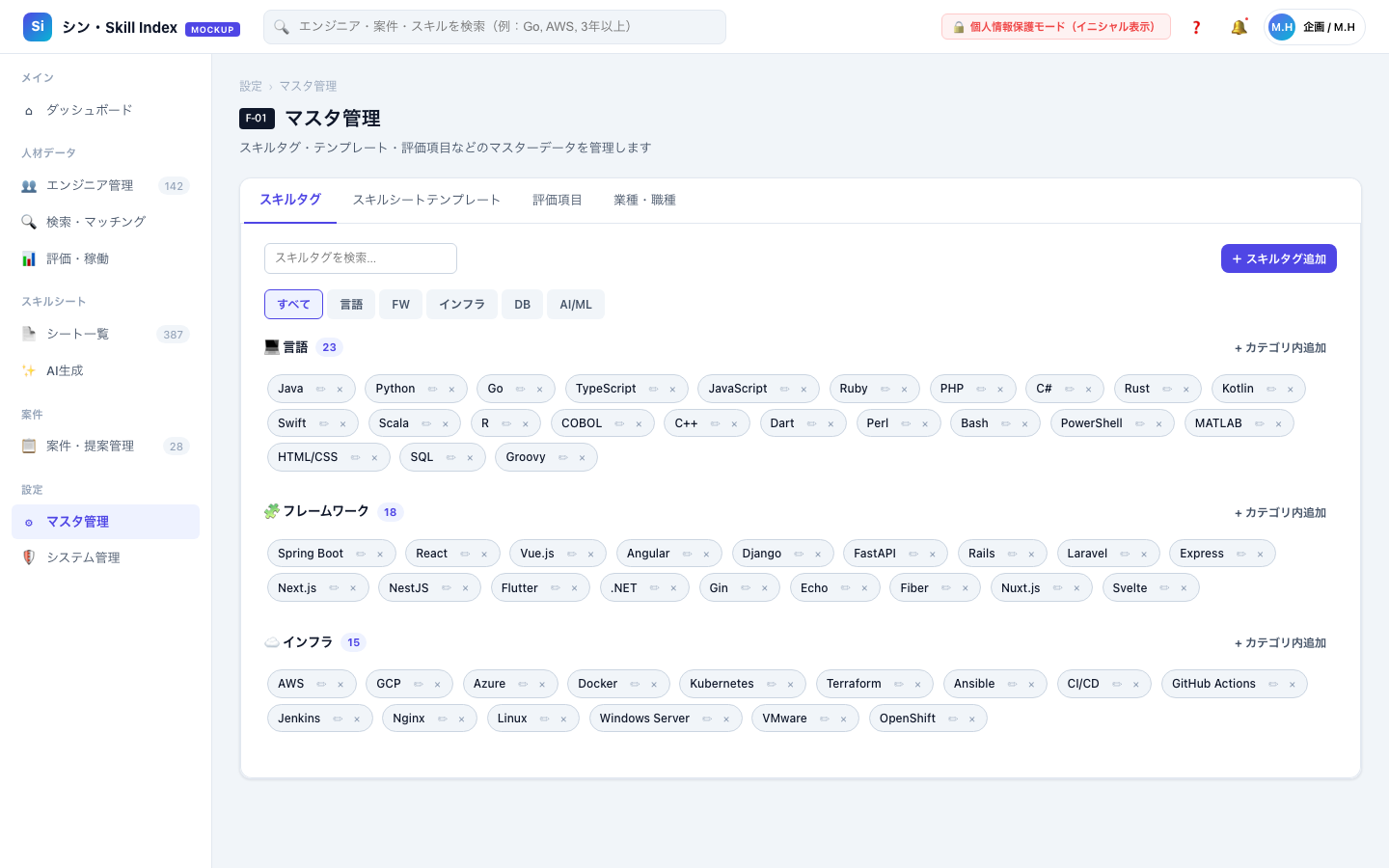Click the pencil edit icon on Java tag
Screen dimensions: 1389x868
pos(321,390)
